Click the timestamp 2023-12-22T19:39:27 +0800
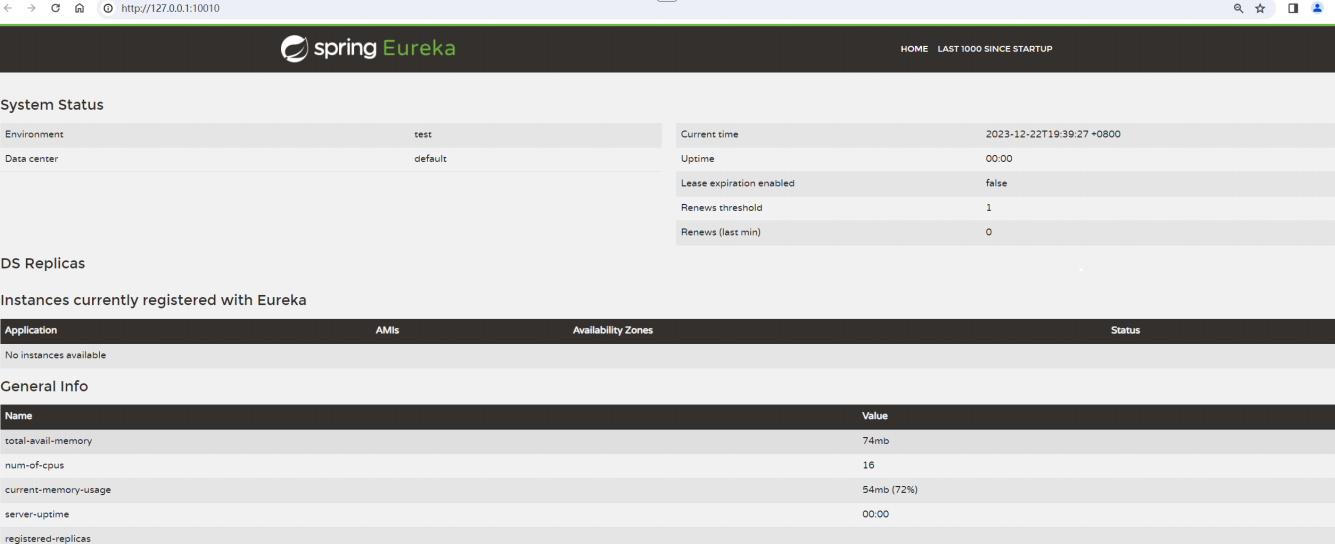 tap(1053, 134)
